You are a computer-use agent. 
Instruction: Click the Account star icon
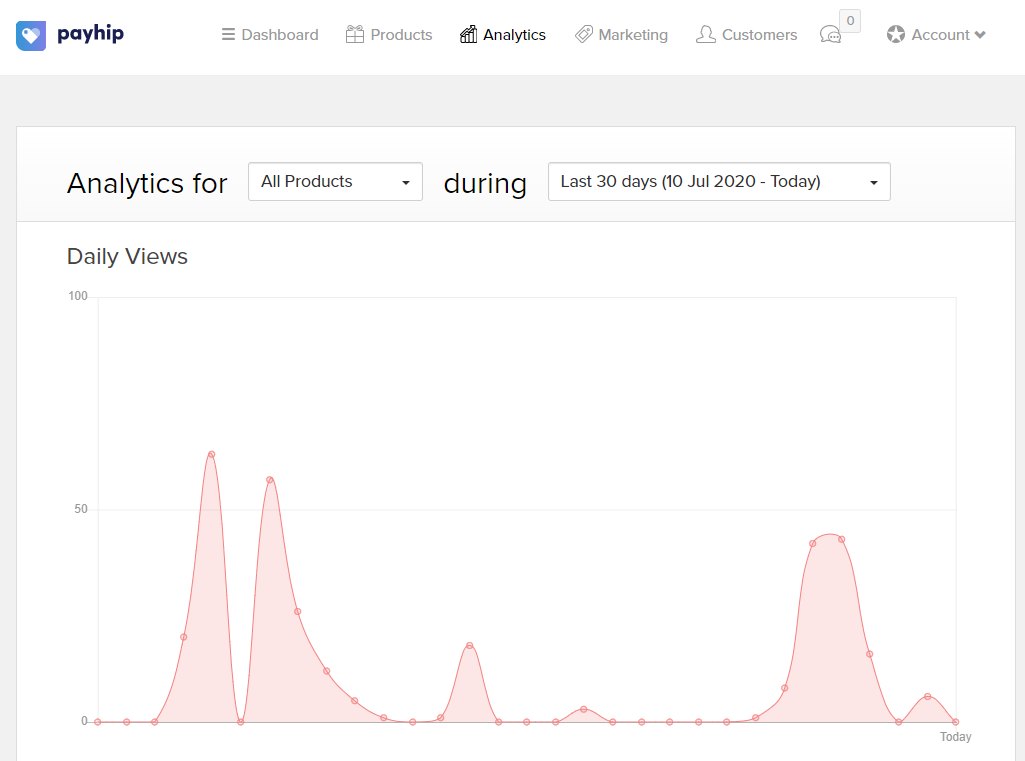pyautogui.click(x=896, y=35)
